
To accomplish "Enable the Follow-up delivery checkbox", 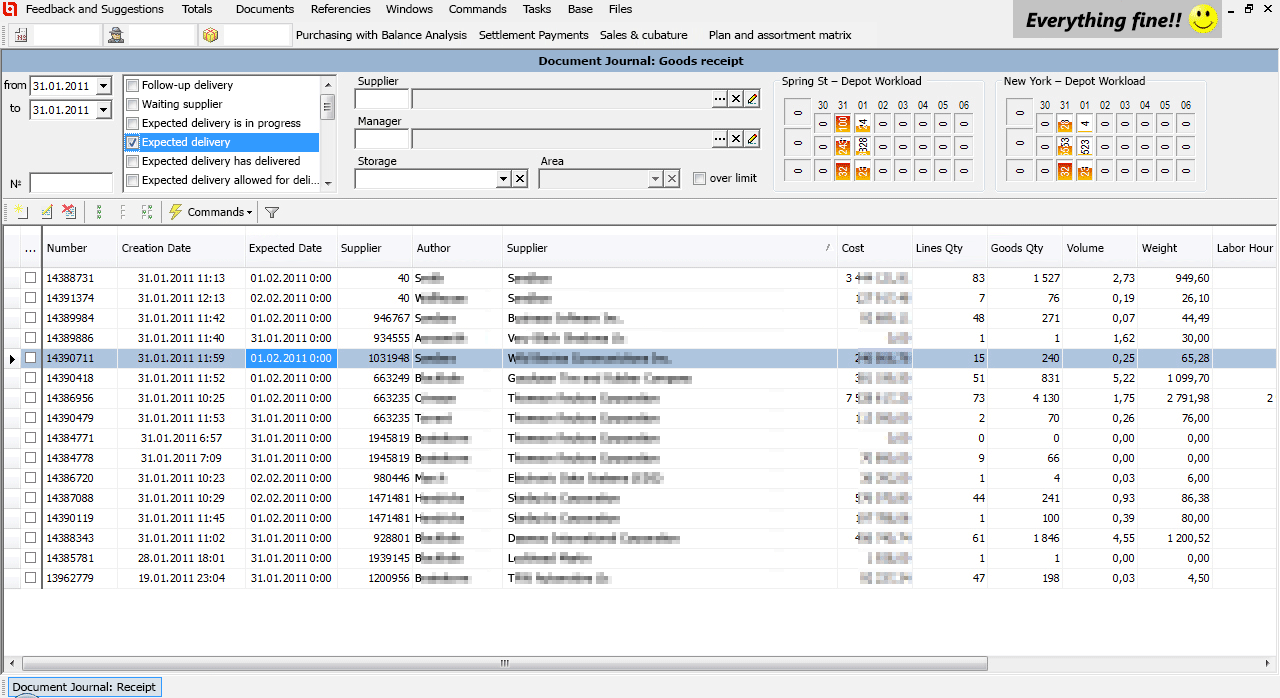I will coord(132,85).
